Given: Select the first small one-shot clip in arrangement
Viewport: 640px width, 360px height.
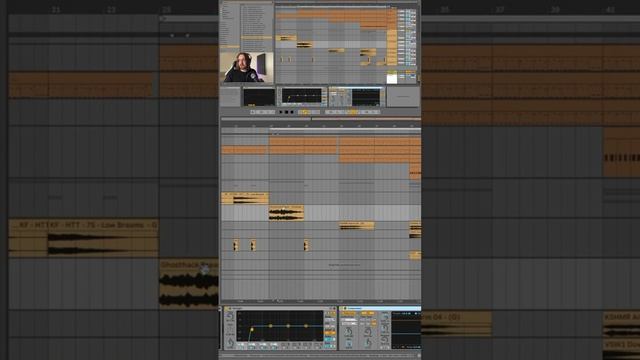Looking at the screenshot, I should tap(236, 245).
